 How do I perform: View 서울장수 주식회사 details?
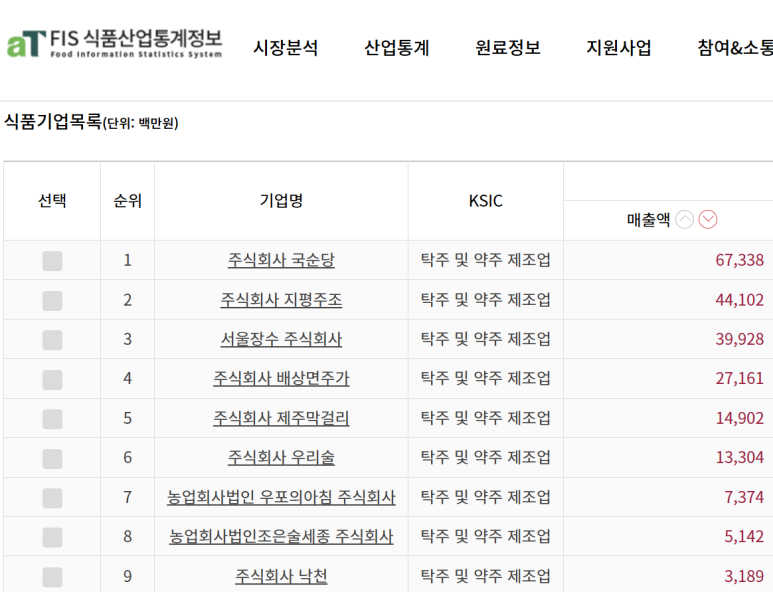point(281,339)
